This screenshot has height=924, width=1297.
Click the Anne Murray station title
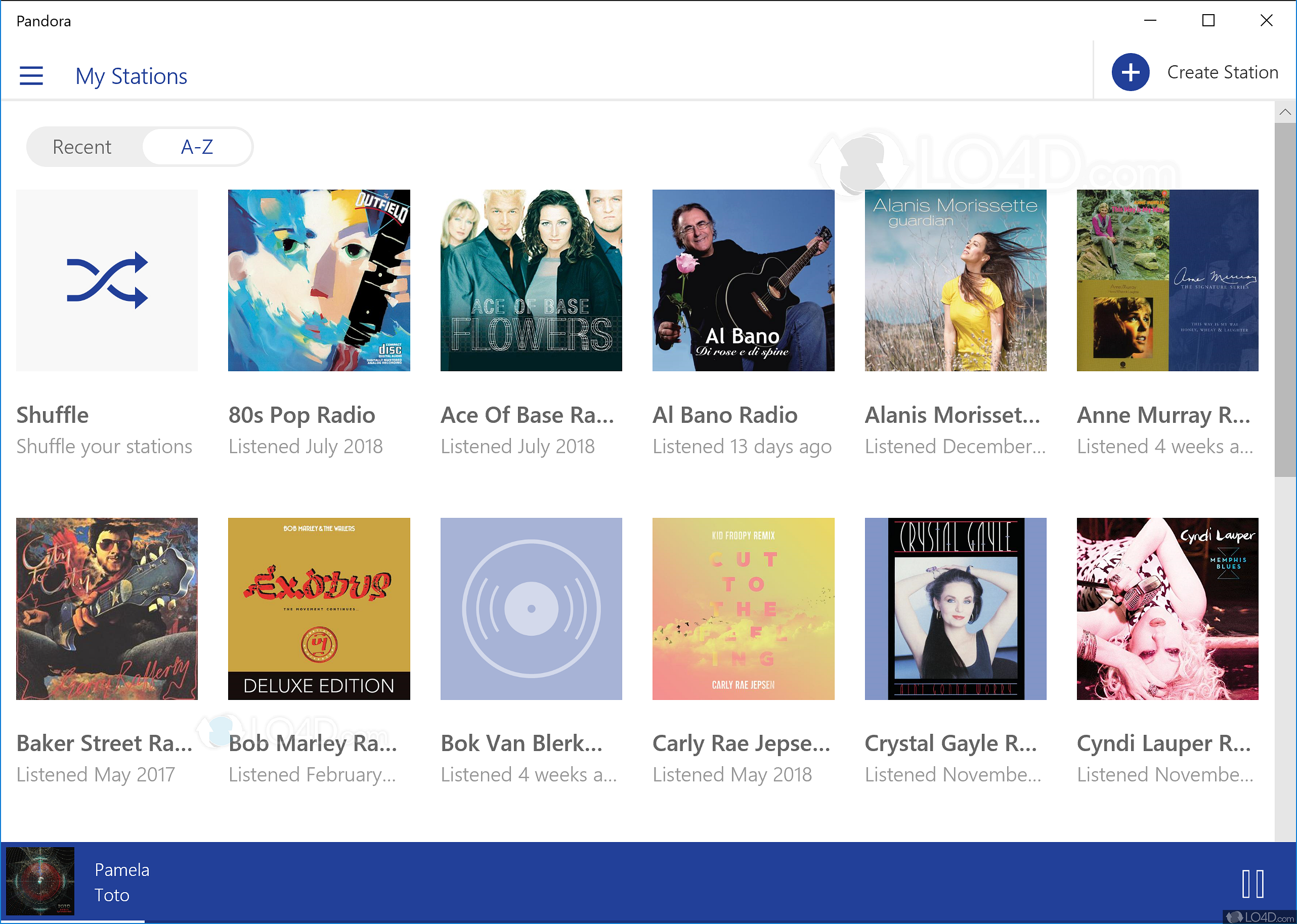pos(1164,415)
